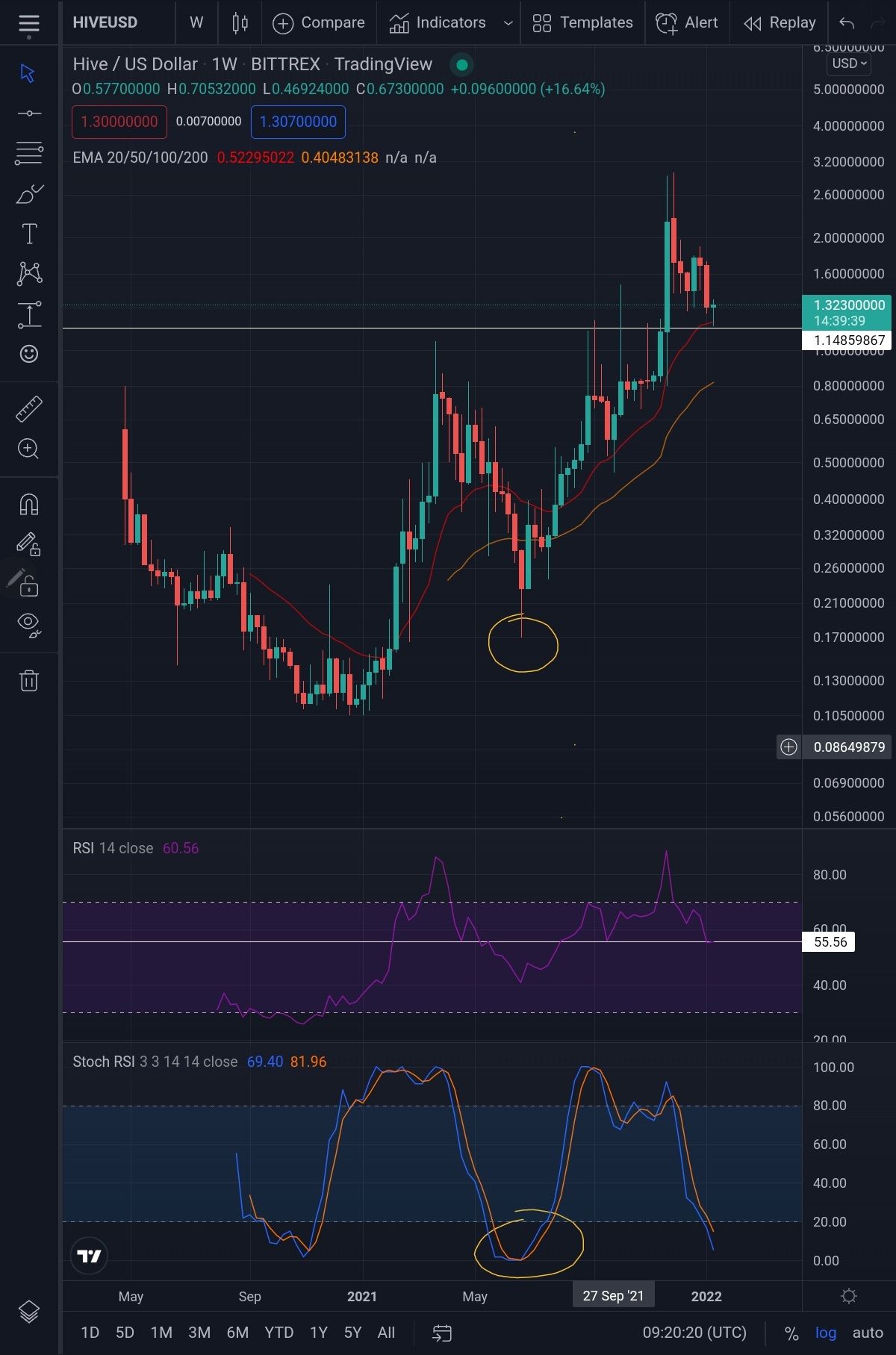
Task: Create an Alert
Action: pos(686,23)
